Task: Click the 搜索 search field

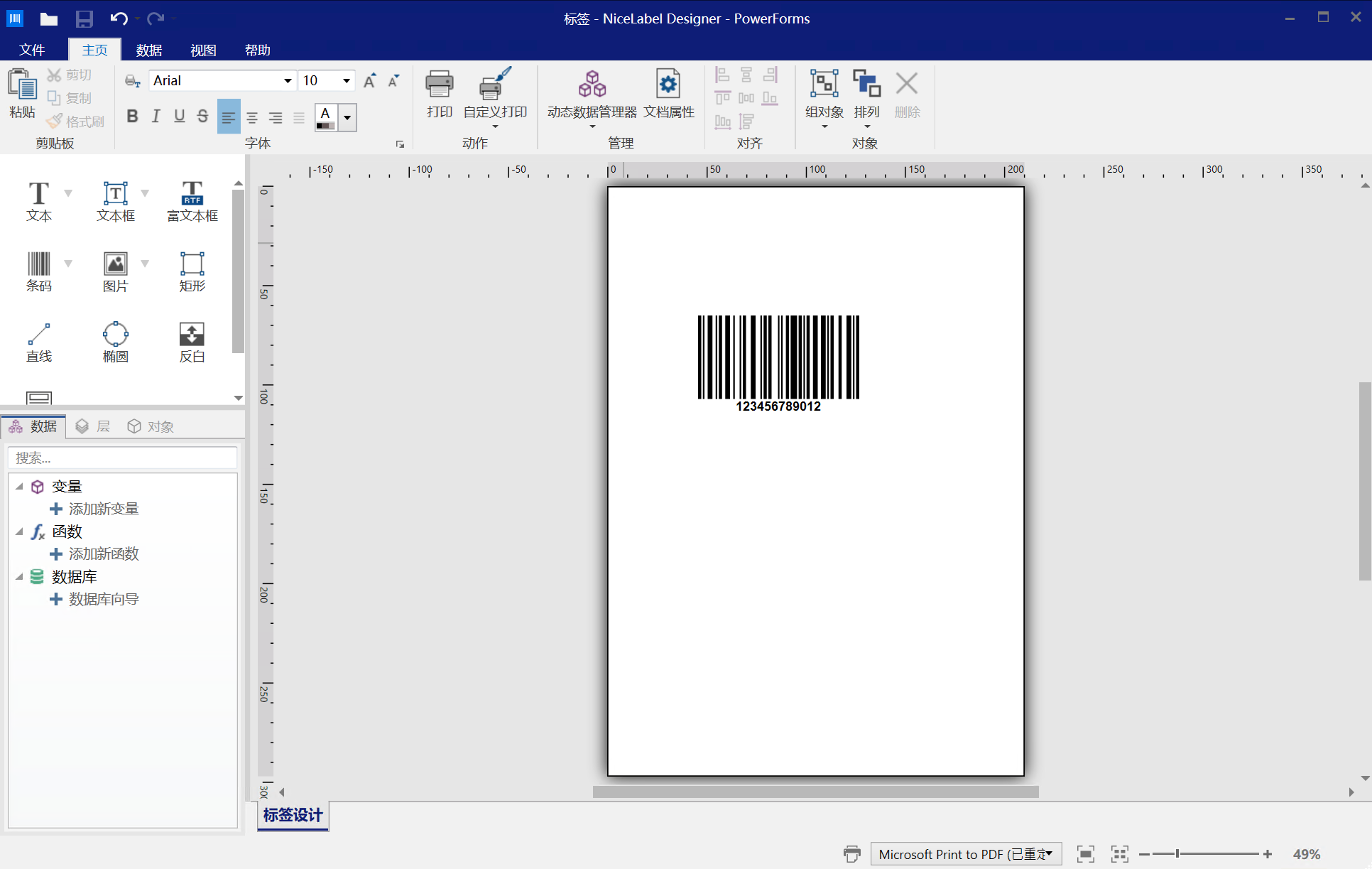Action: point(122,458)
